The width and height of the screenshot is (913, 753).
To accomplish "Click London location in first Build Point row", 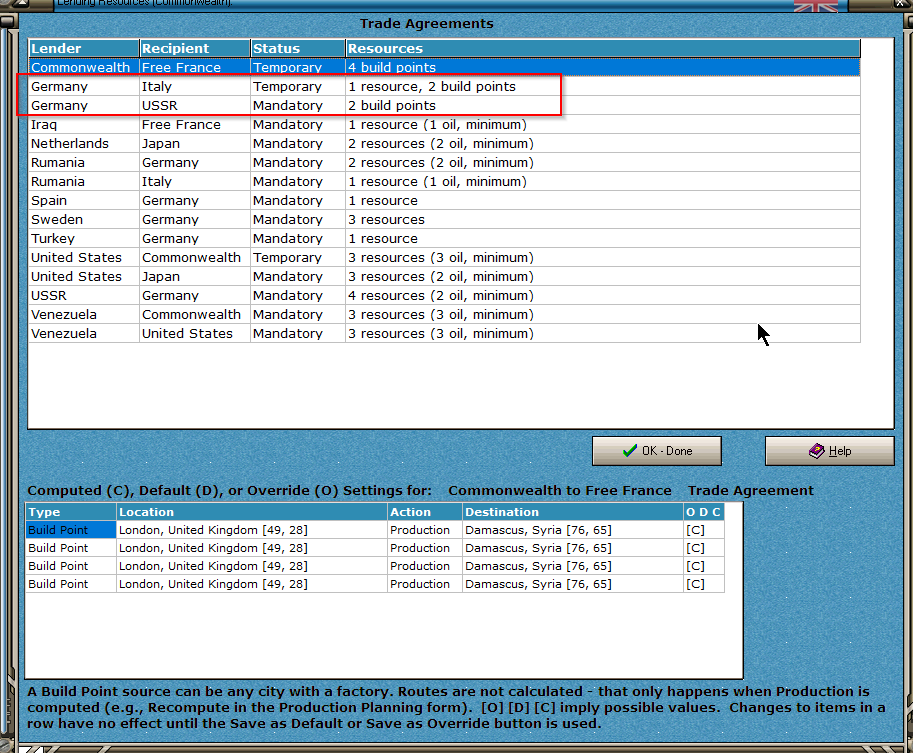I will click(x=252, y=530).
